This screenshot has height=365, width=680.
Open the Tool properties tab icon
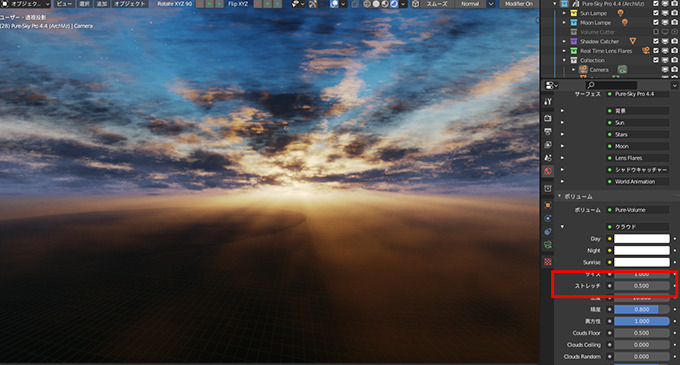(548, 101)
